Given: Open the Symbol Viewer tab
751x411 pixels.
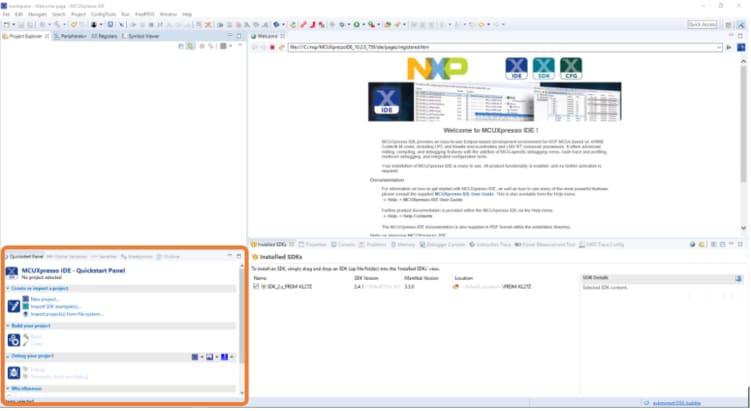Looking at the screenshot, I should click(142, 35).
